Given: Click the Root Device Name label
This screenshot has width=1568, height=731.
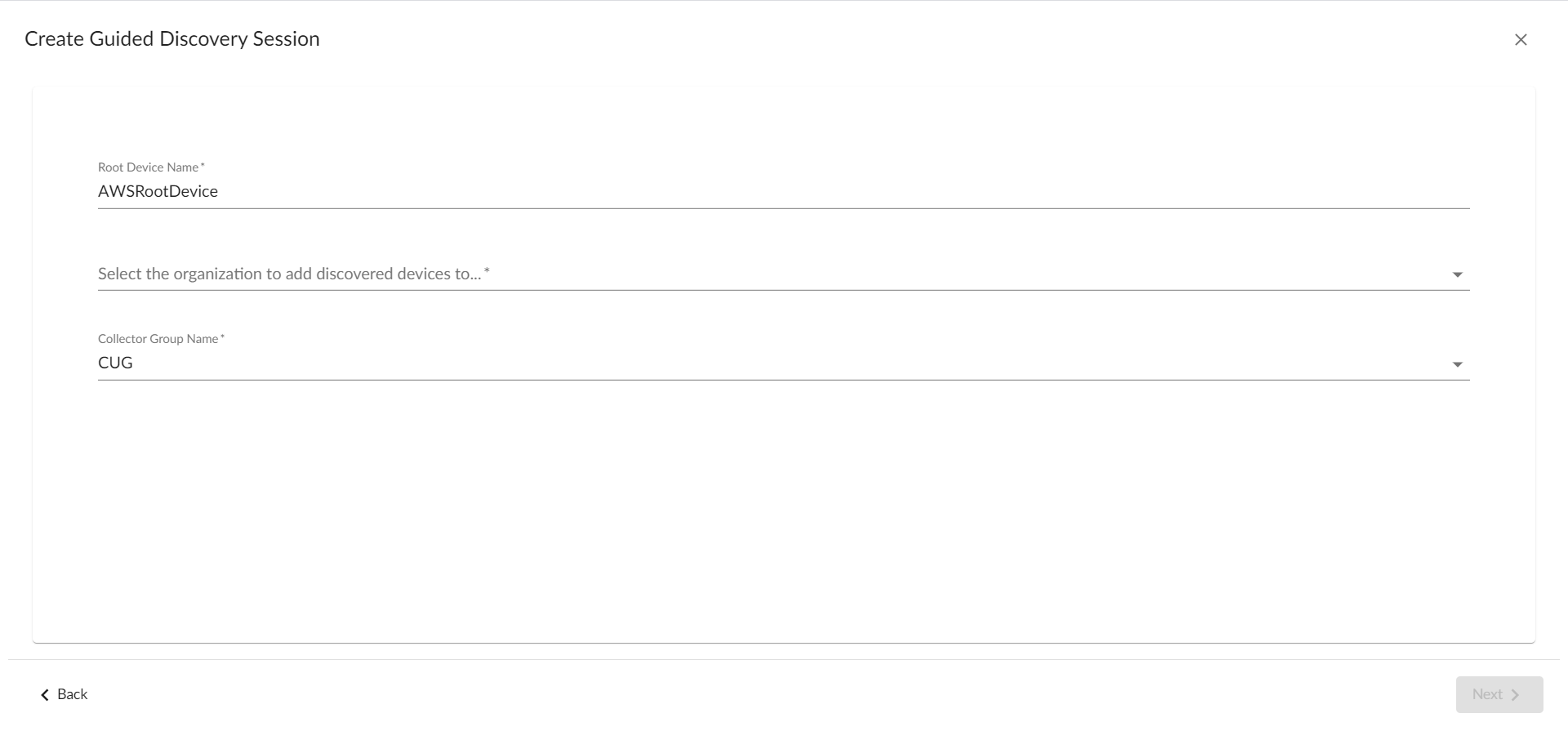Looking at the screenshot, I should pyautogui.click(x=148, y=167).
